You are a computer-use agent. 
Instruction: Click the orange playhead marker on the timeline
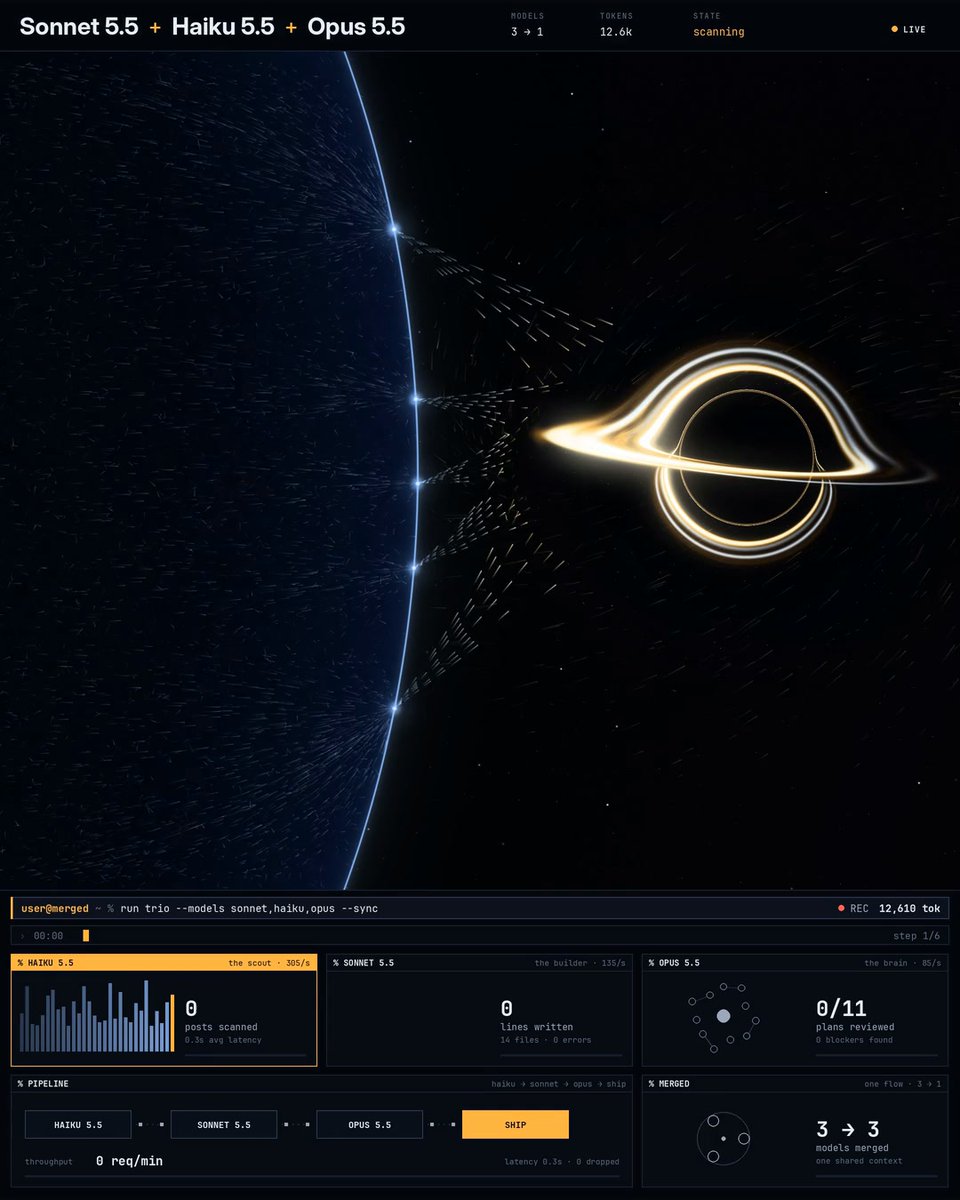(x=86, y=936)
